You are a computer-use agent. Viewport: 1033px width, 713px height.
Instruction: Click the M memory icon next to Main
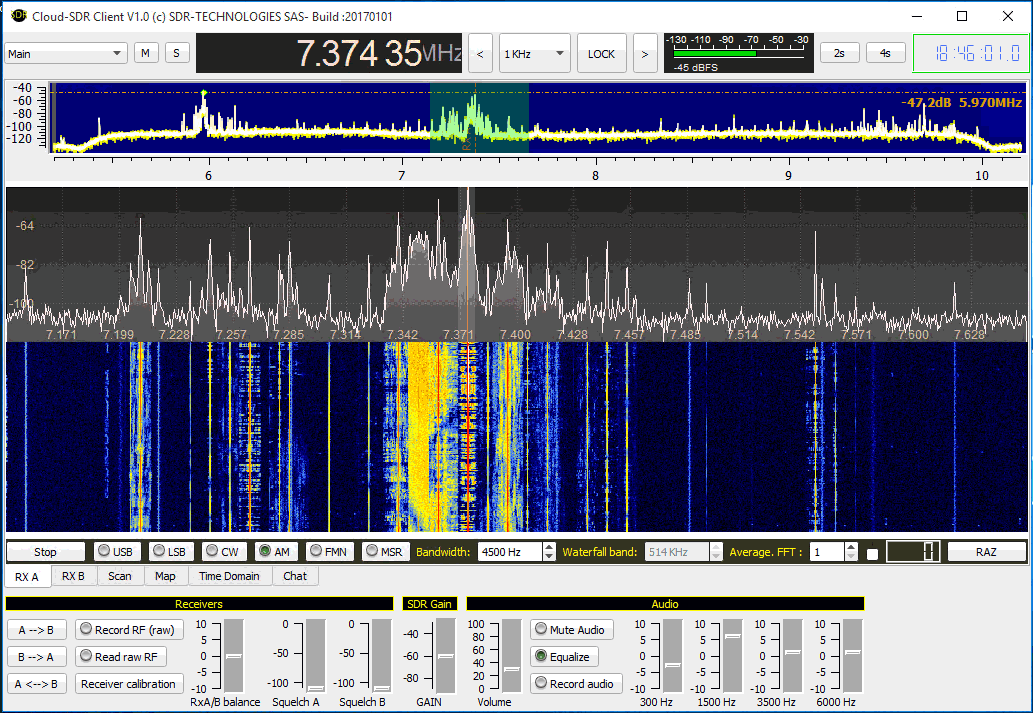pyautogui.click(x=146, y=52)
